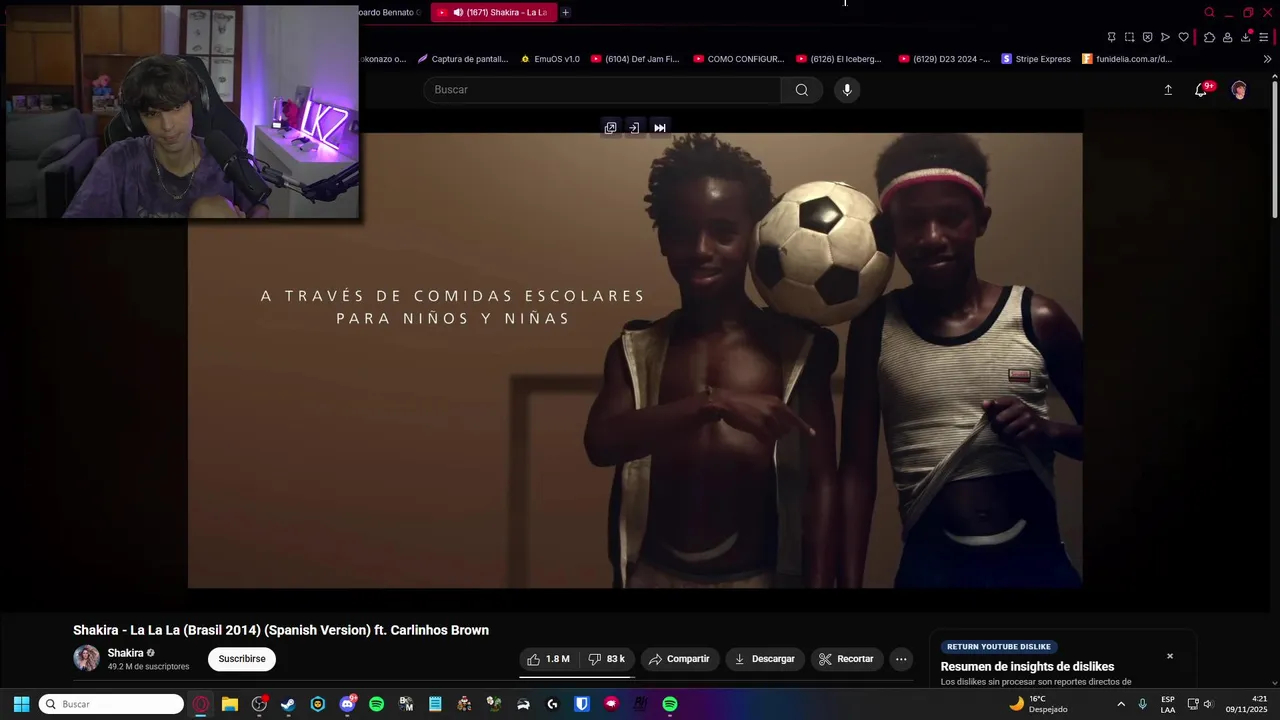Open Bitwarden shield from taskbar
1280x720 pixels.
coord(582,704)
